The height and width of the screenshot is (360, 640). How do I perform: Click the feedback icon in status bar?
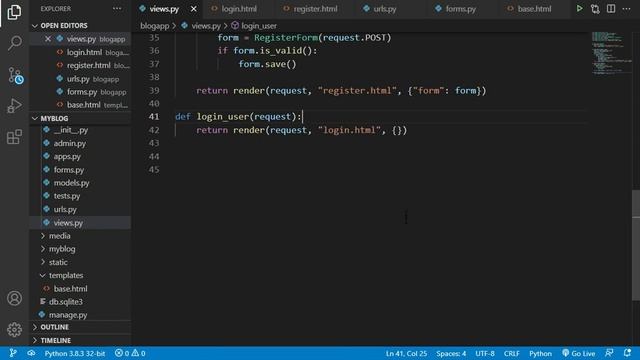point(609,353)
